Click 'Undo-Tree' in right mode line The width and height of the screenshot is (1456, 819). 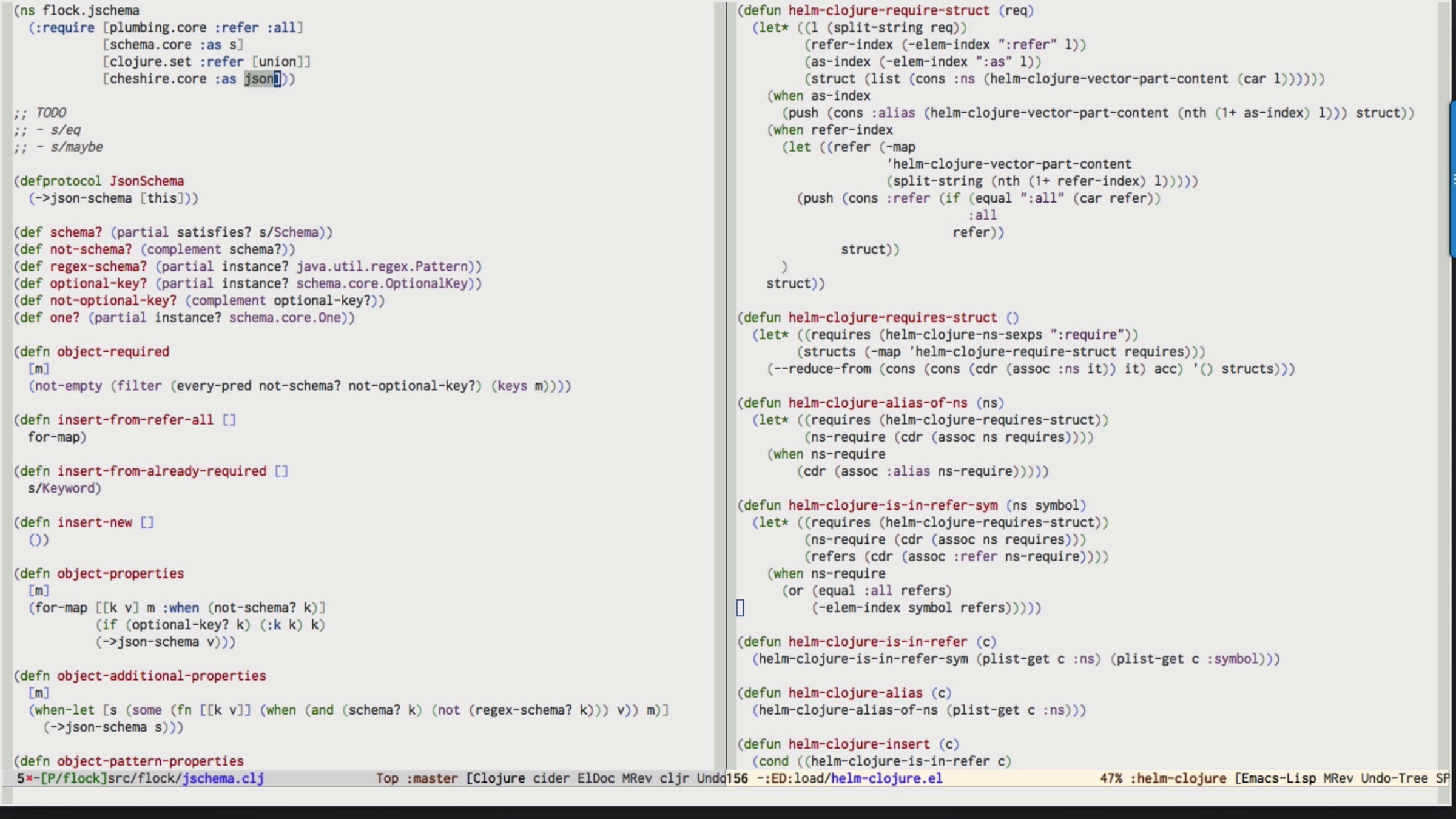1394,778
